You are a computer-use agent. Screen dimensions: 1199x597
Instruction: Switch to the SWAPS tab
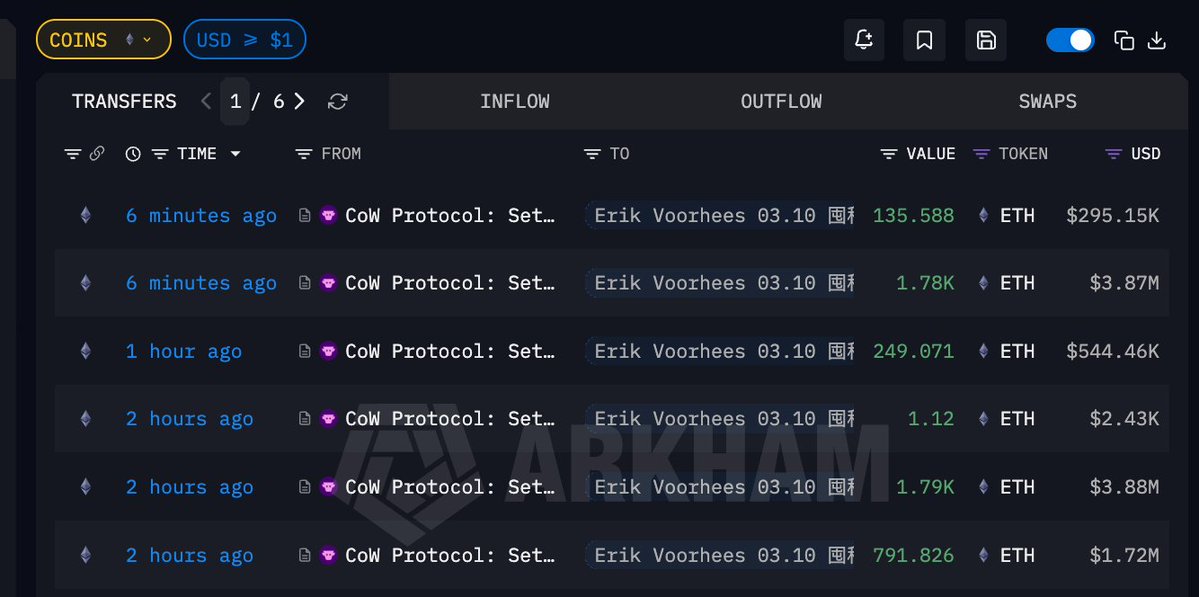click(x=1047, y=101)
